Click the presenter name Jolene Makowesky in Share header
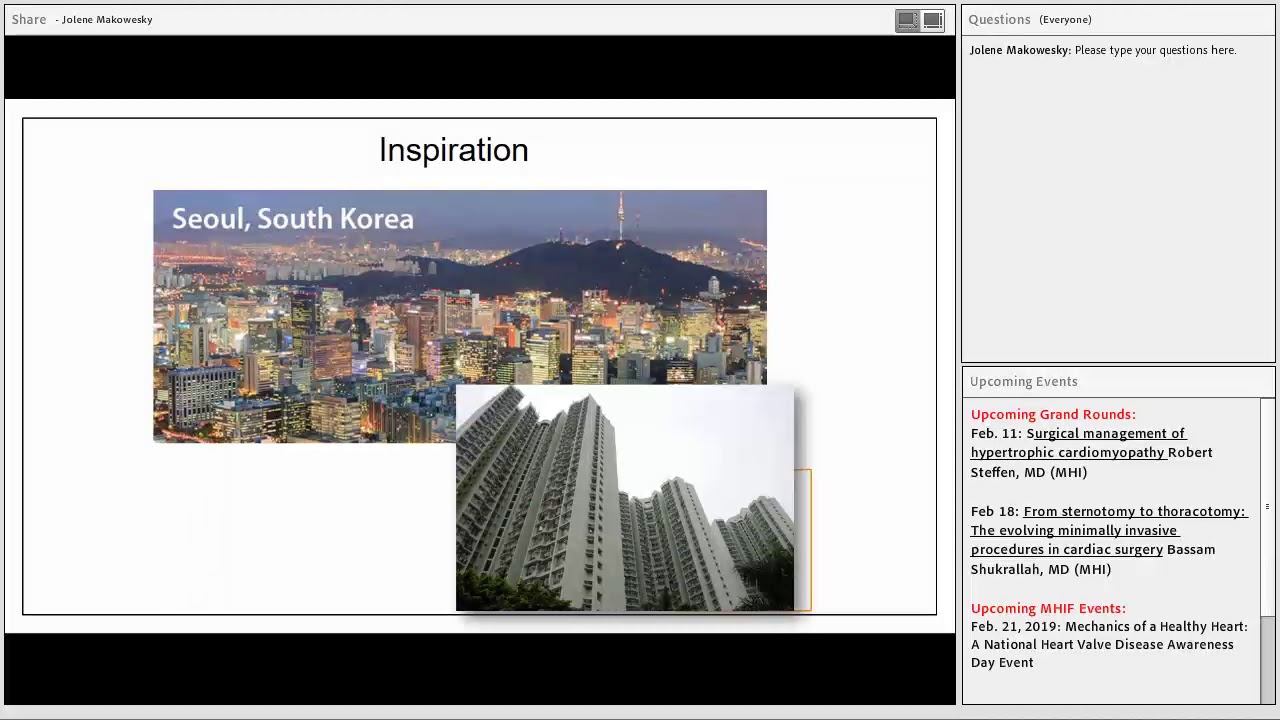This screenshot has height=720, width=1280. (107, 20)
